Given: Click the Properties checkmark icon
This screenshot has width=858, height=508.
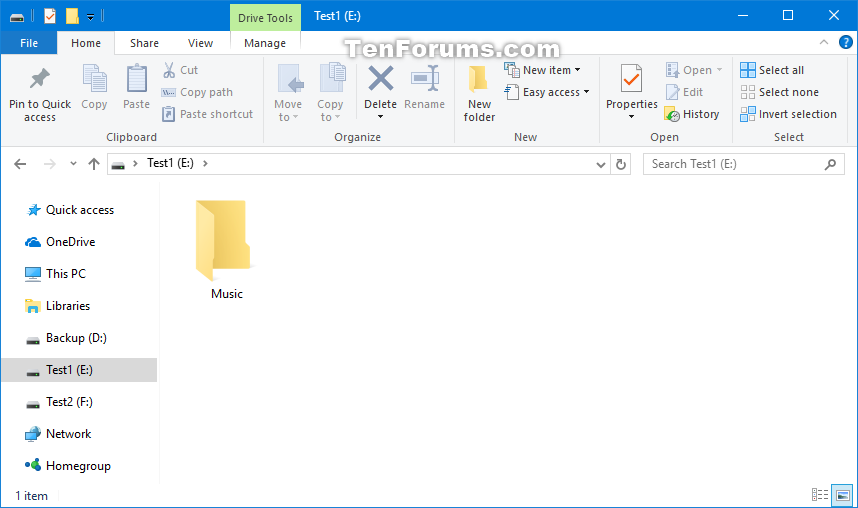Looking at the screenshot, I should pyautogui.click(x=631, y=78).
